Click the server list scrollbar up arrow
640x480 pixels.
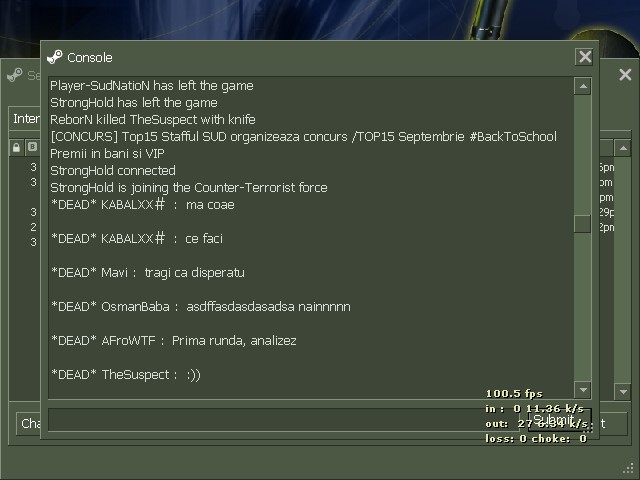[x=623, y=148]
